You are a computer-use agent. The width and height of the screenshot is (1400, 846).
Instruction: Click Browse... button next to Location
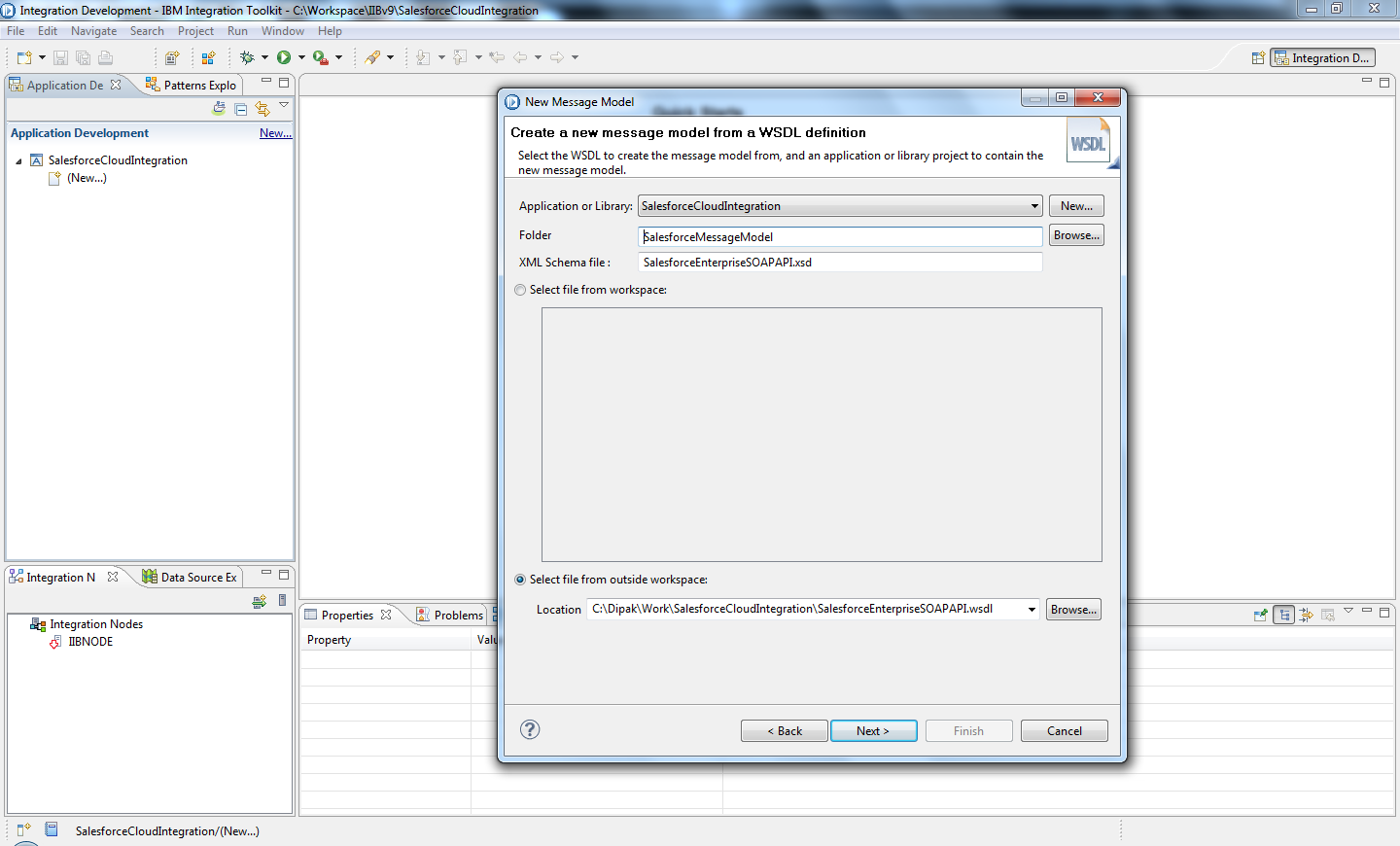(1073, 610)
